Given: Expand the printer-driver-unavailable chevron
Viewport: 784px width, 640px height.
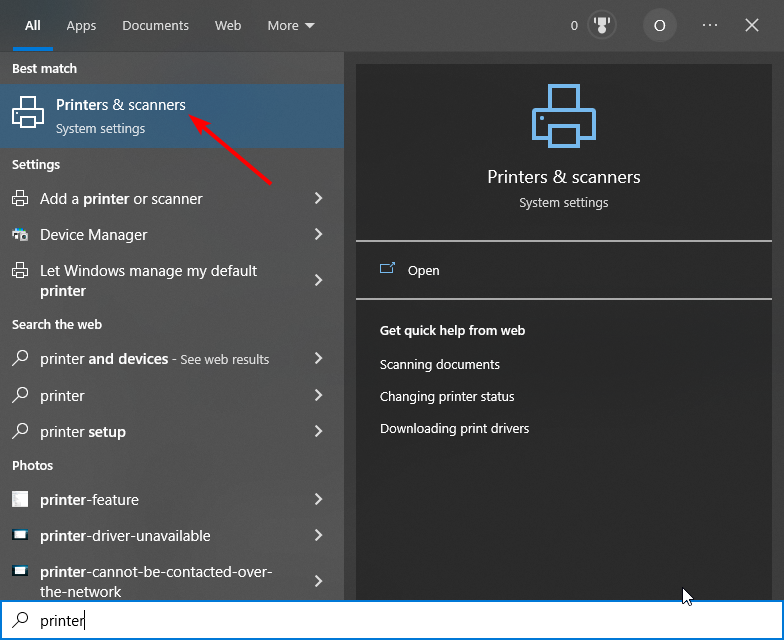Looking at the screenshot, I should point(318,535).
